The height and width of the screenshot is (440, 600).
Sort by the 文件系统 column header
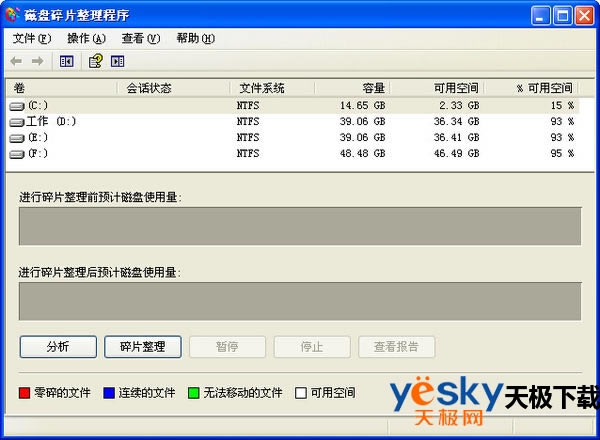pos(270,88)
